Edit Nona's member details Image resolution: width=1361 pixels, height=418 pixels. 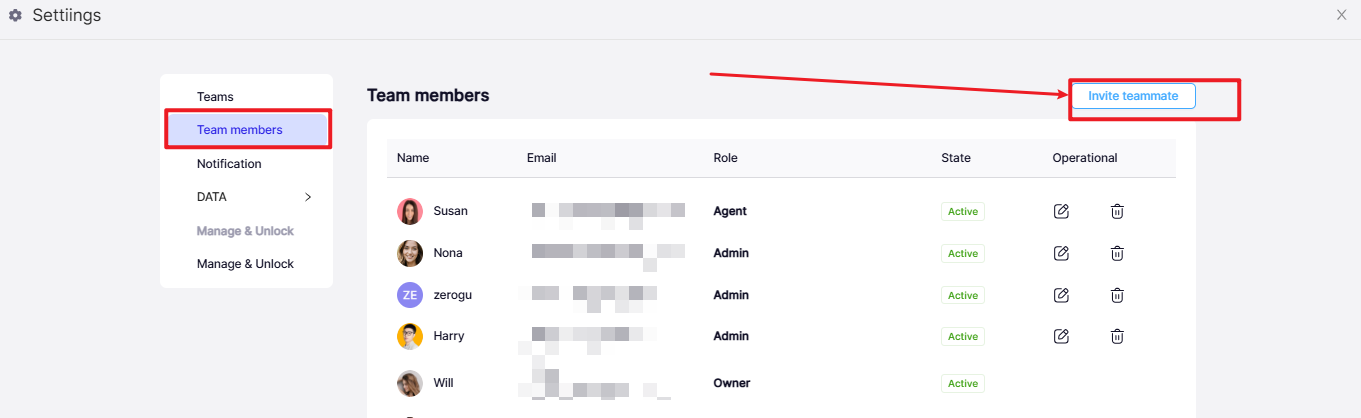[x=1062, y=253]
